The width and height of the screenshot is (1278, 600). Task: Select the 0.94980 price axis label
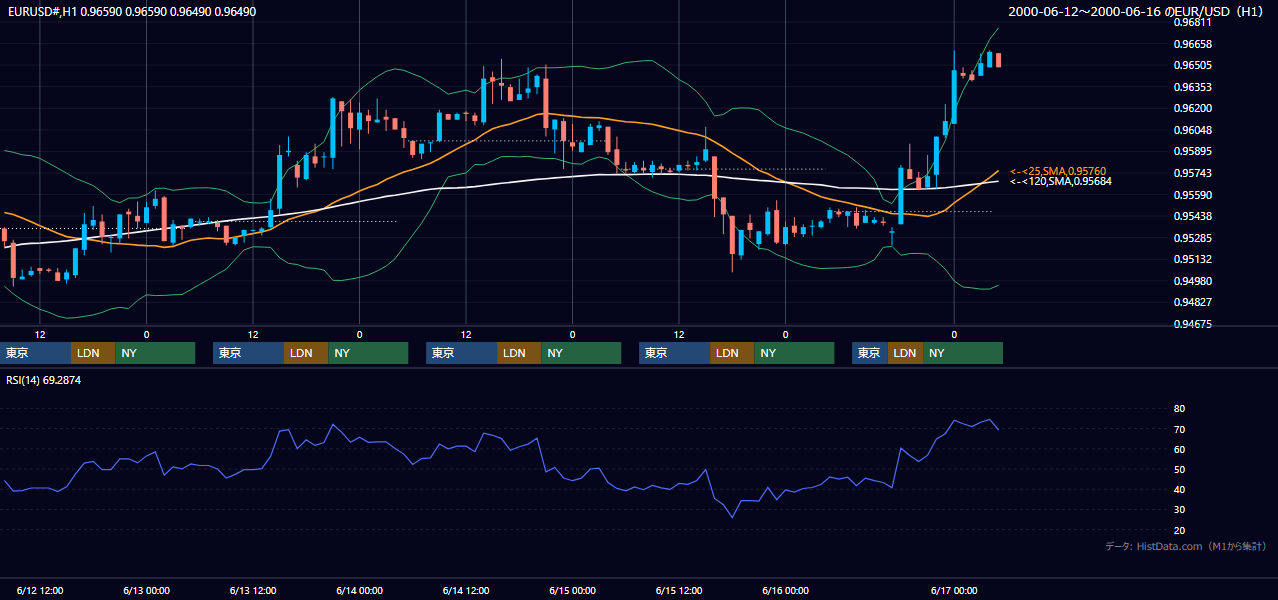[1193, 281]
